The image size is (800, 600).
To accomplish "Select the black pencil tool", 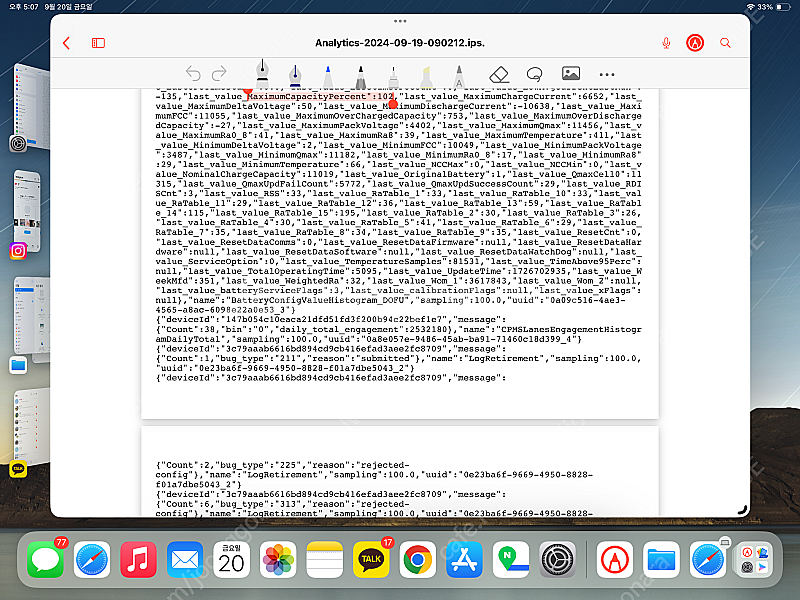I will 361,77.
